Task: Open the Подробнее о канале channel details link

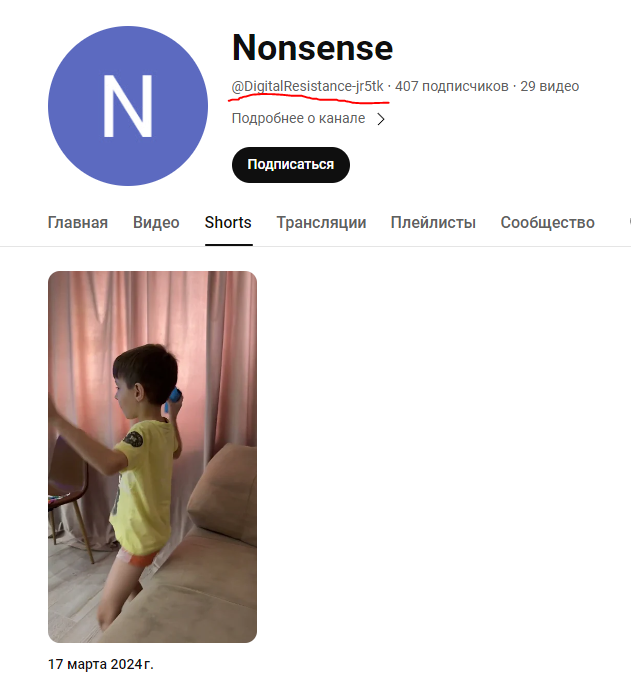Action: tap(308, 118)
